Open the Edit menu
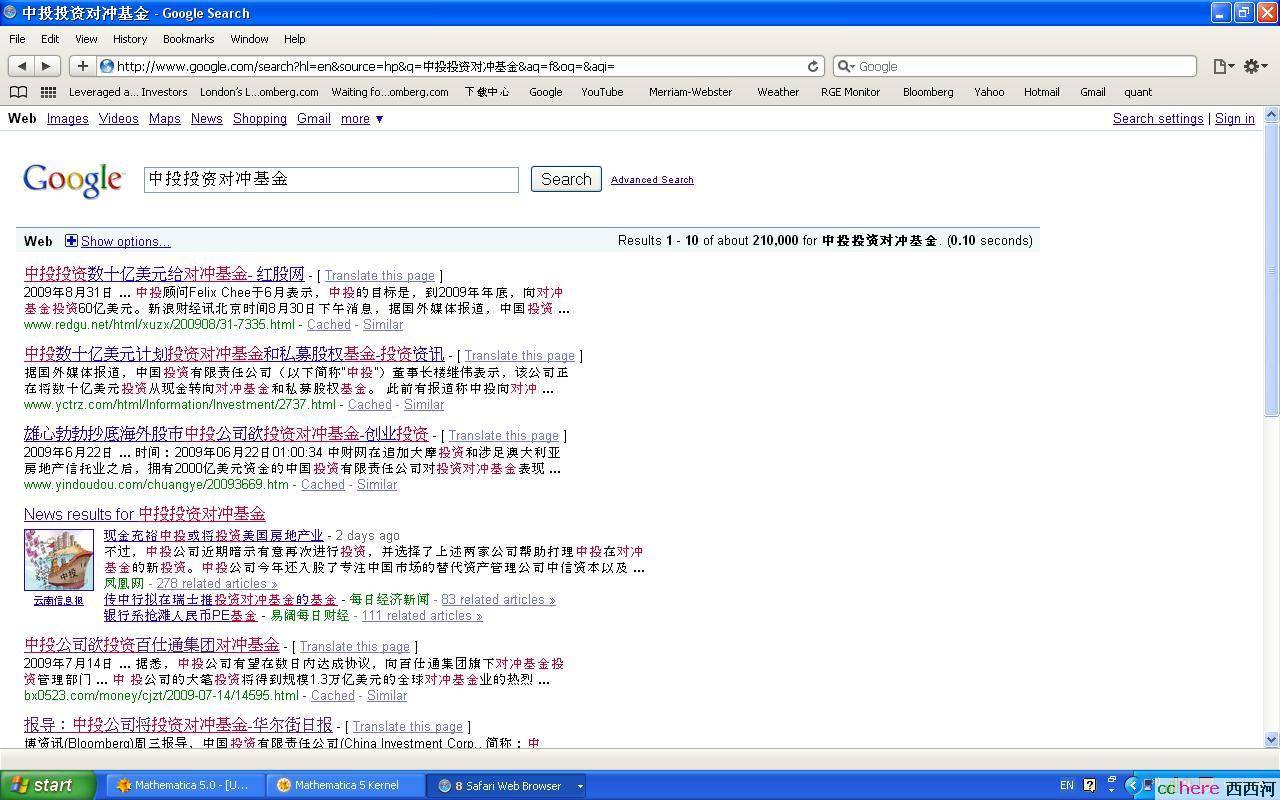Viewport: 1280px width, 800px height. pos(50,39)
